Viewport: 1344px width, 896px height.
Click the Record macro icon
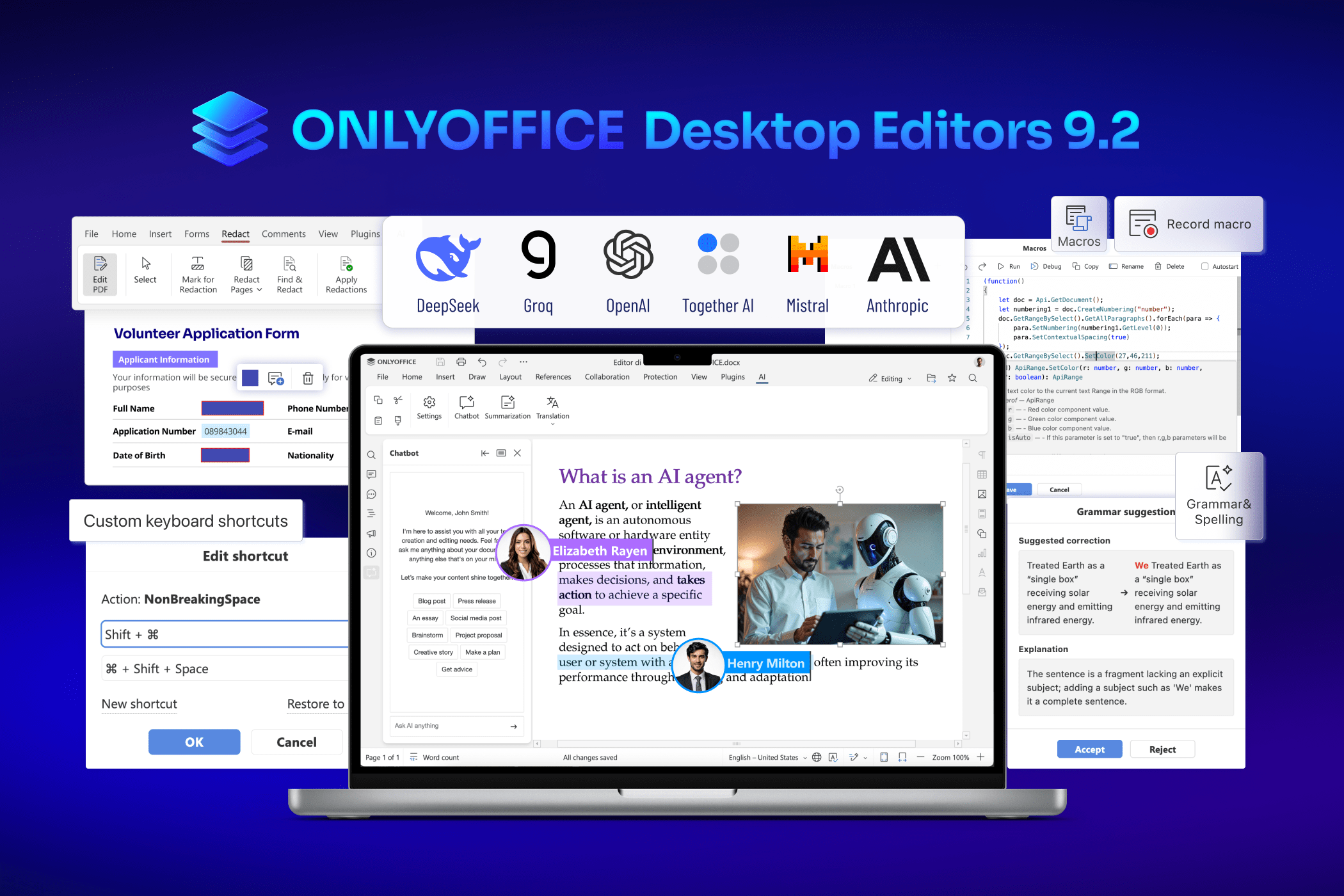1143,224
